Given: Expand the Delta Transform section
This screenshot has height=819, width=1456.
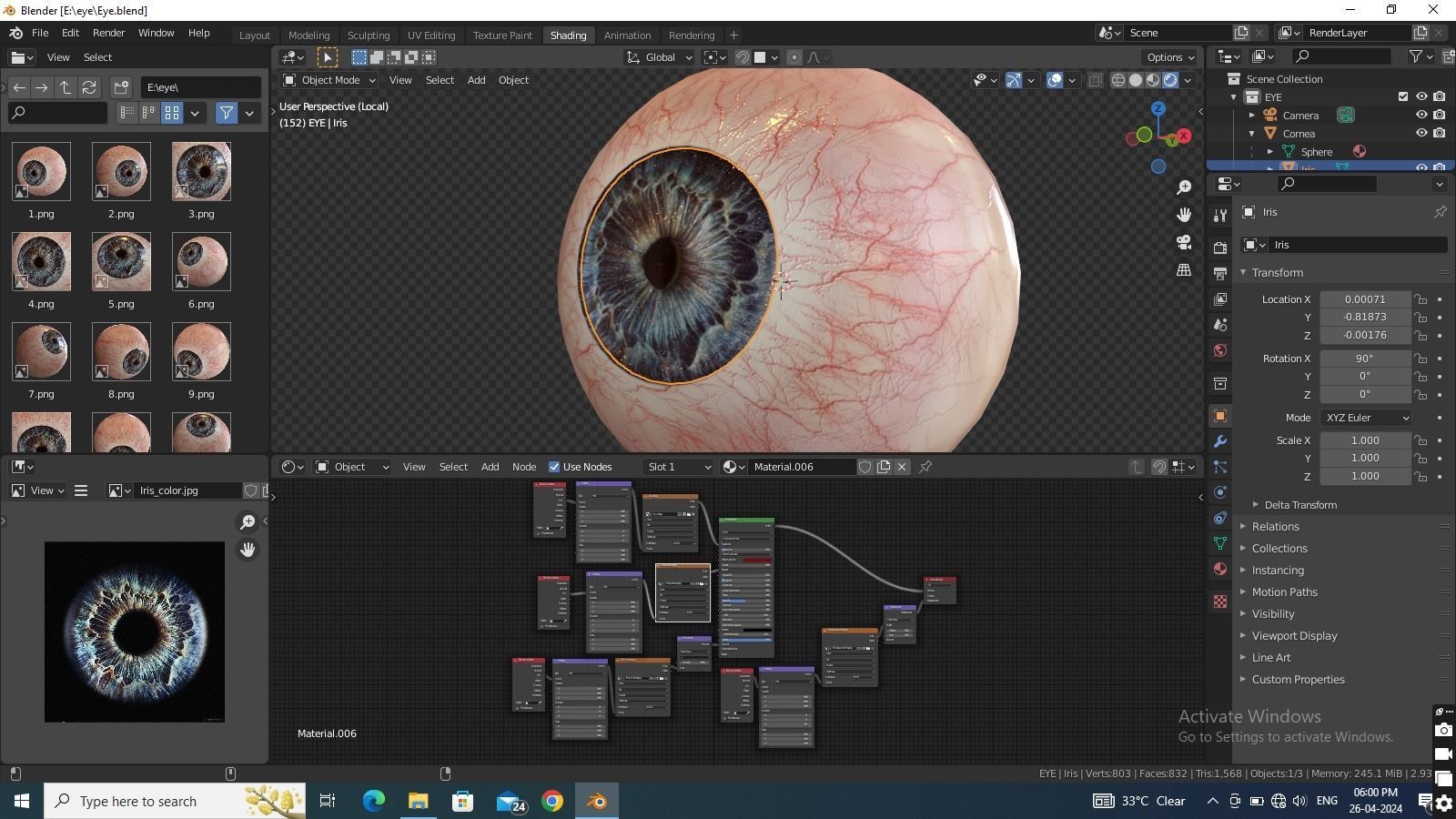Looking at the screenshot, I should tap(1299, 505).
